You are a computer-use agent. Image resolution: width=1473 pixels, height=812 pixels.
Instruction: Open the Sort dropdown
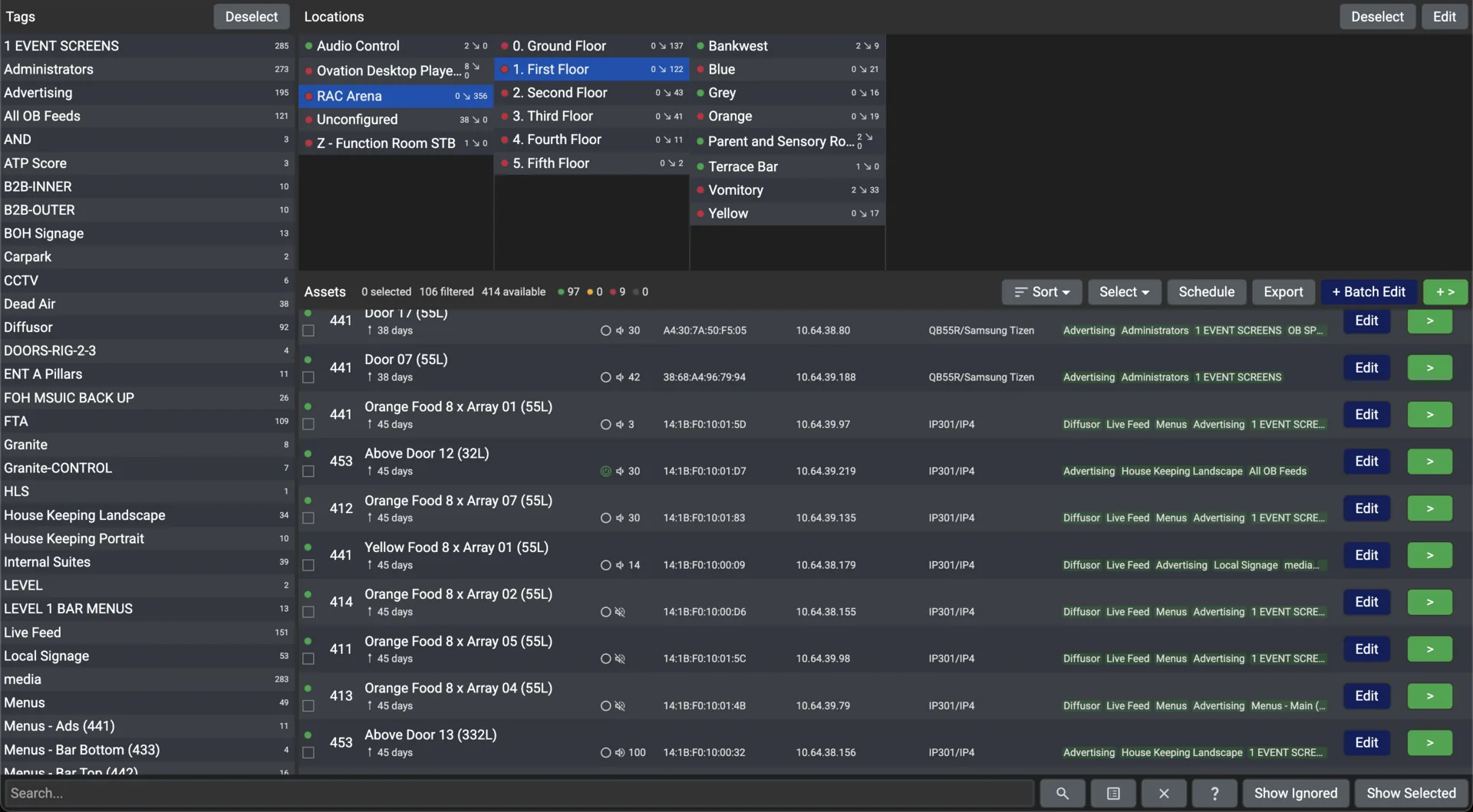click(x=1042, y=292)
